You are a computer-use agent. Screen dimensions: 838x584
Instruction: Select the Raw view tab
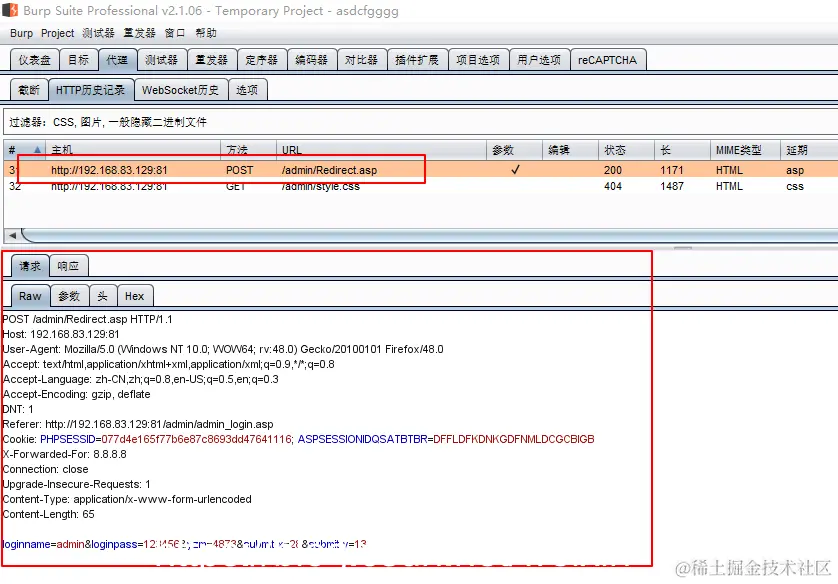[x=30, y=295]
